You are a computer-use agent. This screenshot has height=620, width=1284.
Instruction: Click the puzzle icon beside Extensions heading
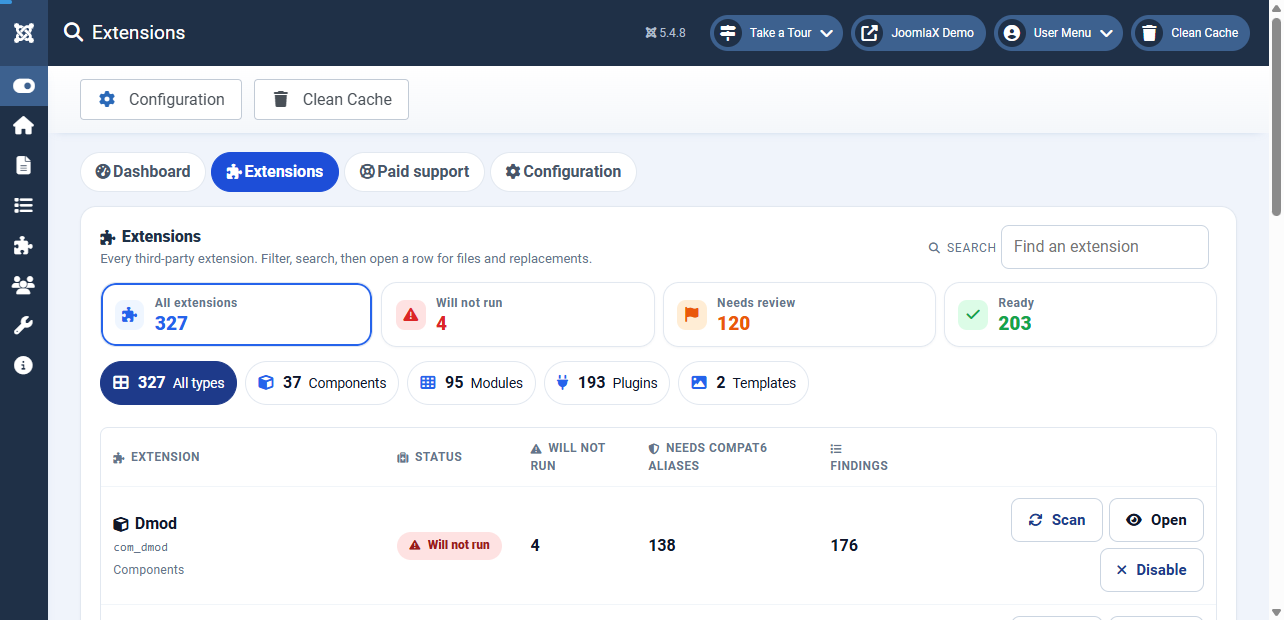[x=108, y=238]
